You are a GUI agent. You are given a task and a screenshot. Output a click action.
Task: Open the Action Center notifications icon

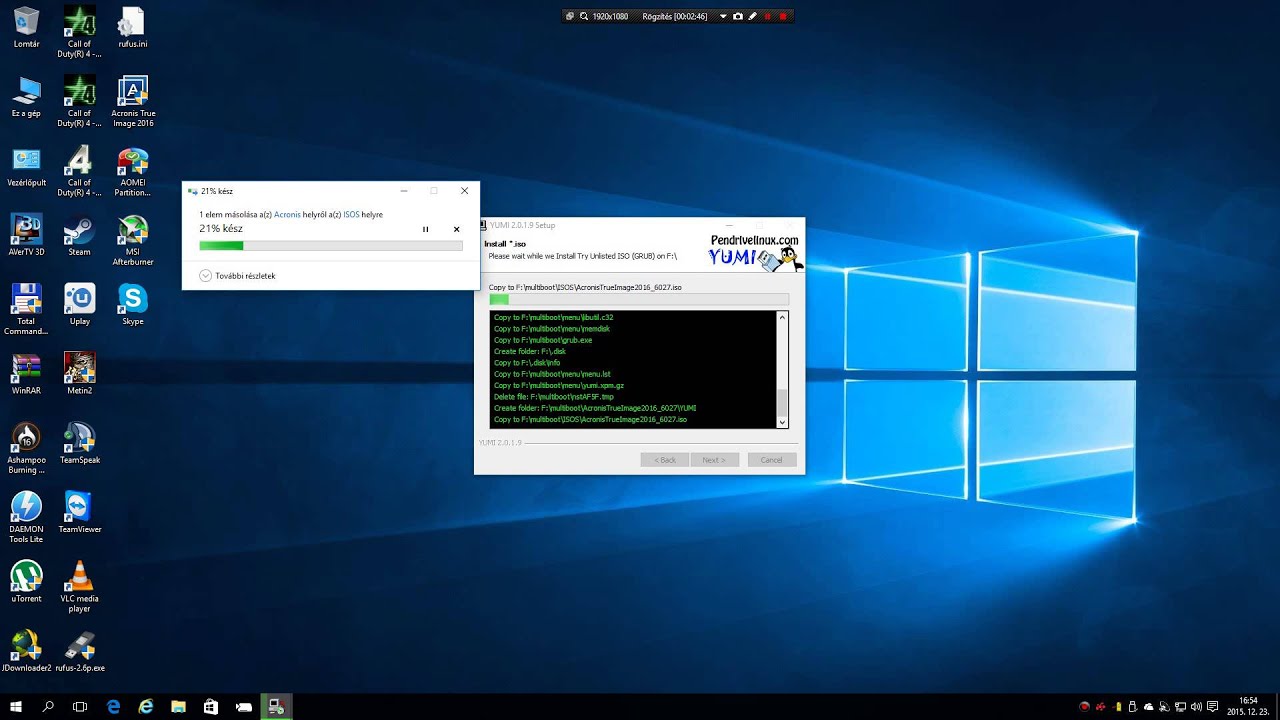pyautogui.click(x=1213, y=707)
